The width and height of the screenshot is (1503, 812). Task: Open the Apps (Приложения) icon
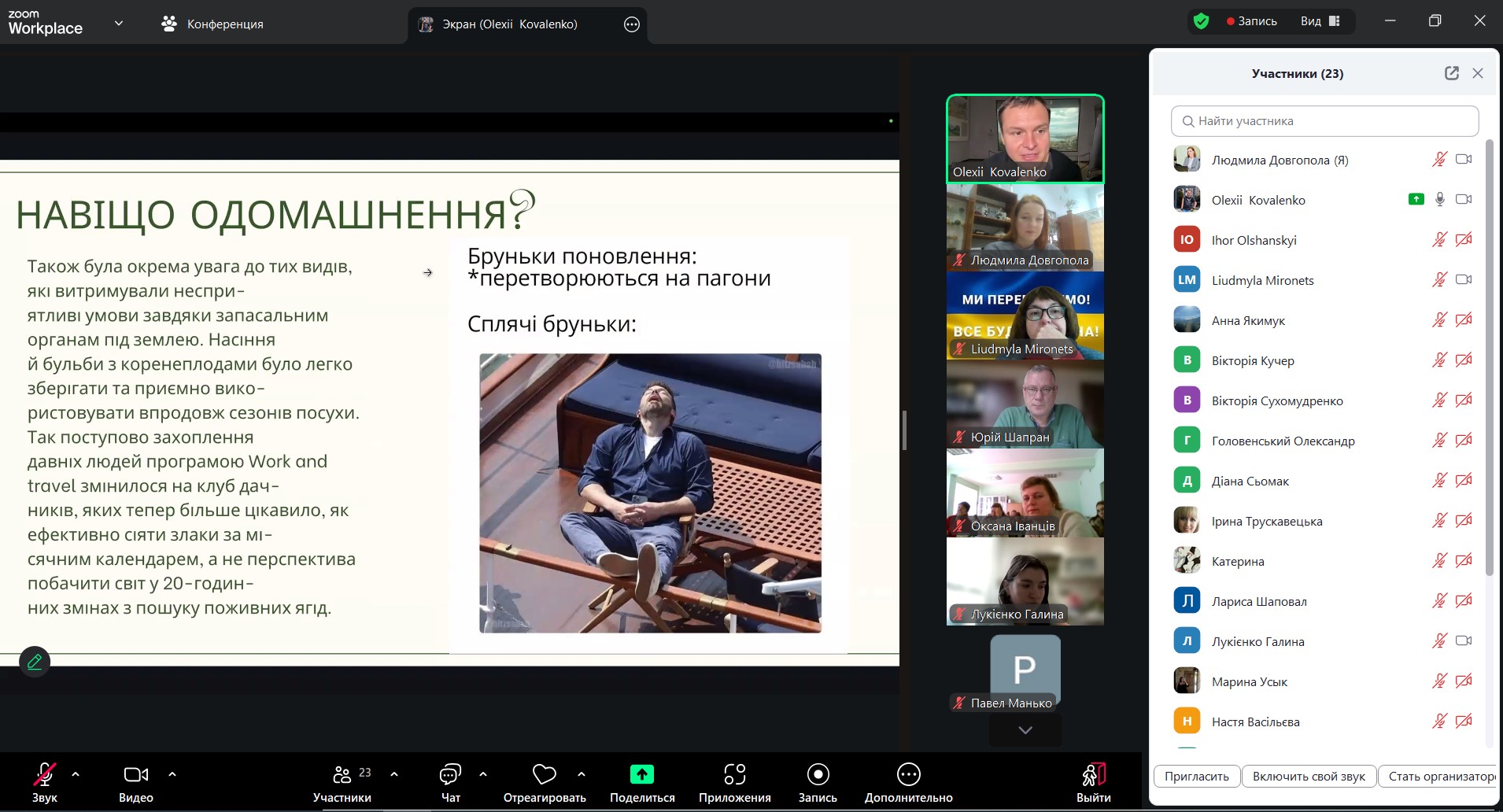(734, 775)
